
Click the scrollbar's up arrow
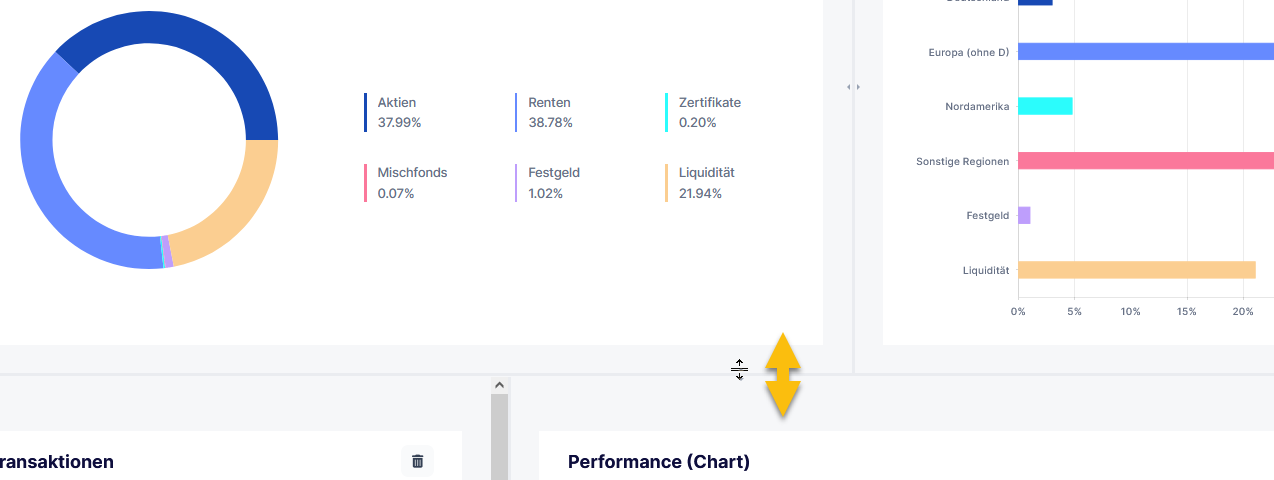(499, 384)
